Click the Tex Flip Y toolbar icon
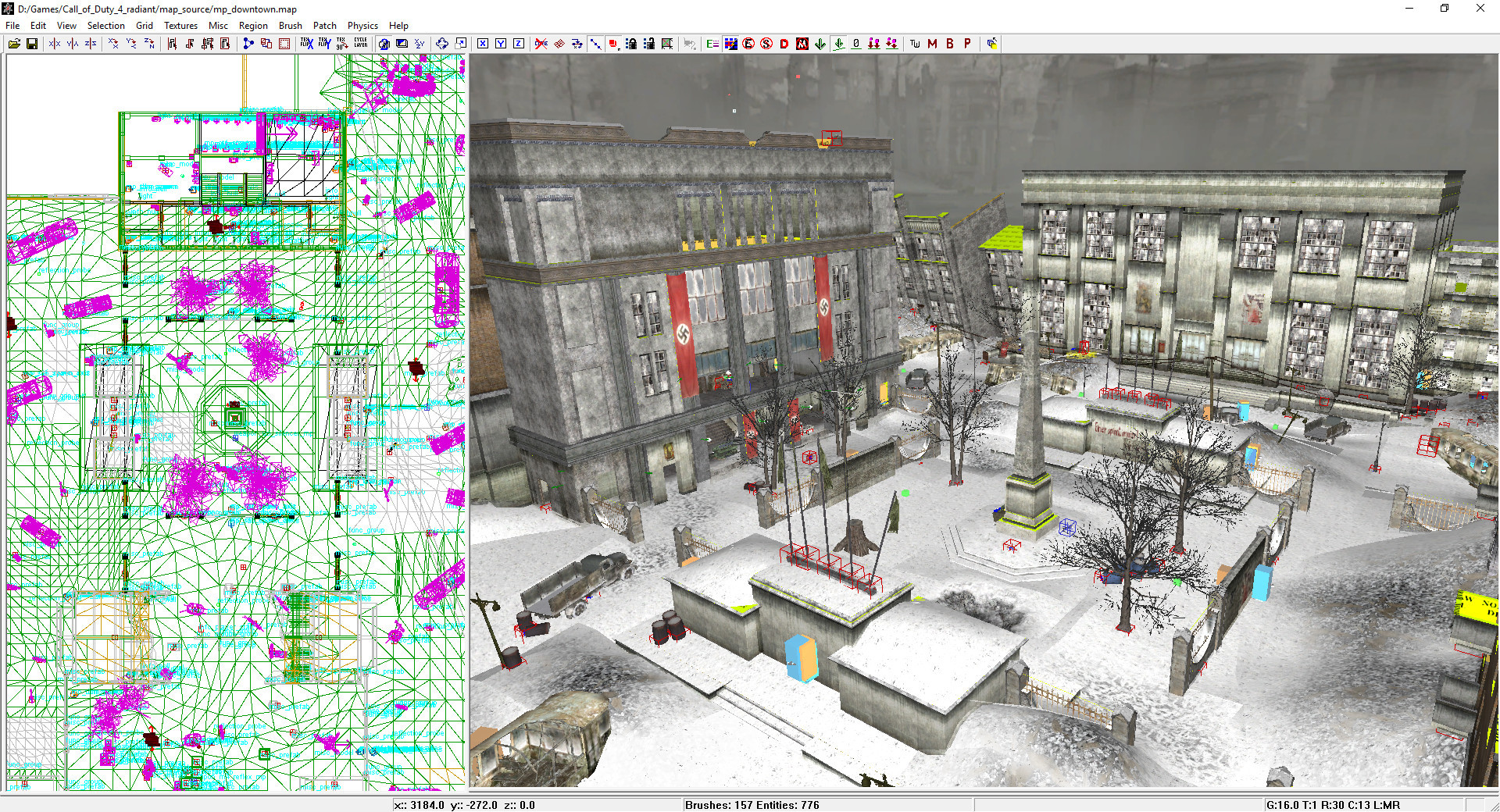Viewport: 1500px width, 812px height. (324, 44)
